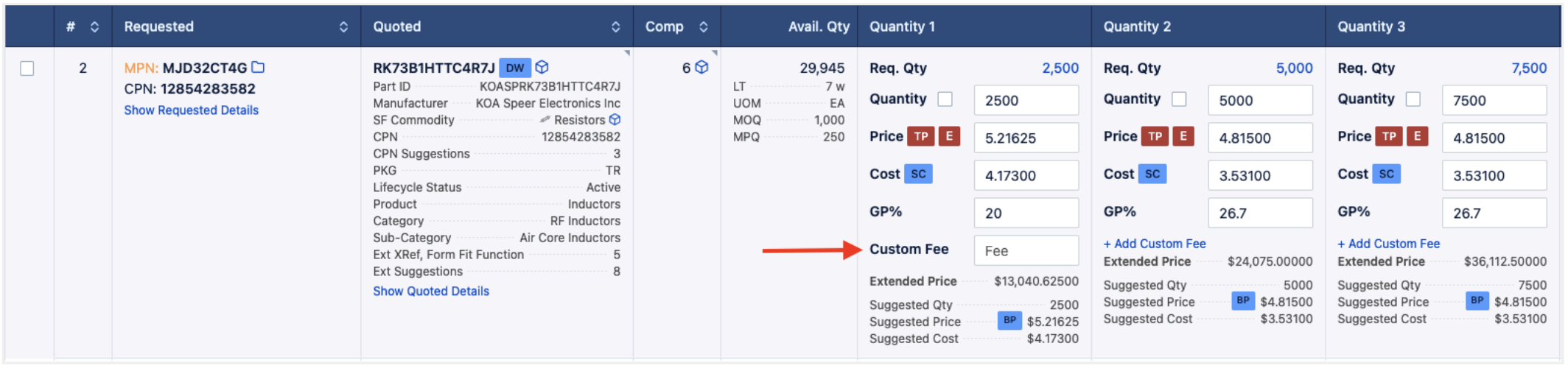
Task: Expand Show Quoted Details link
Action: pyautogui.click(x=430, y=291)
